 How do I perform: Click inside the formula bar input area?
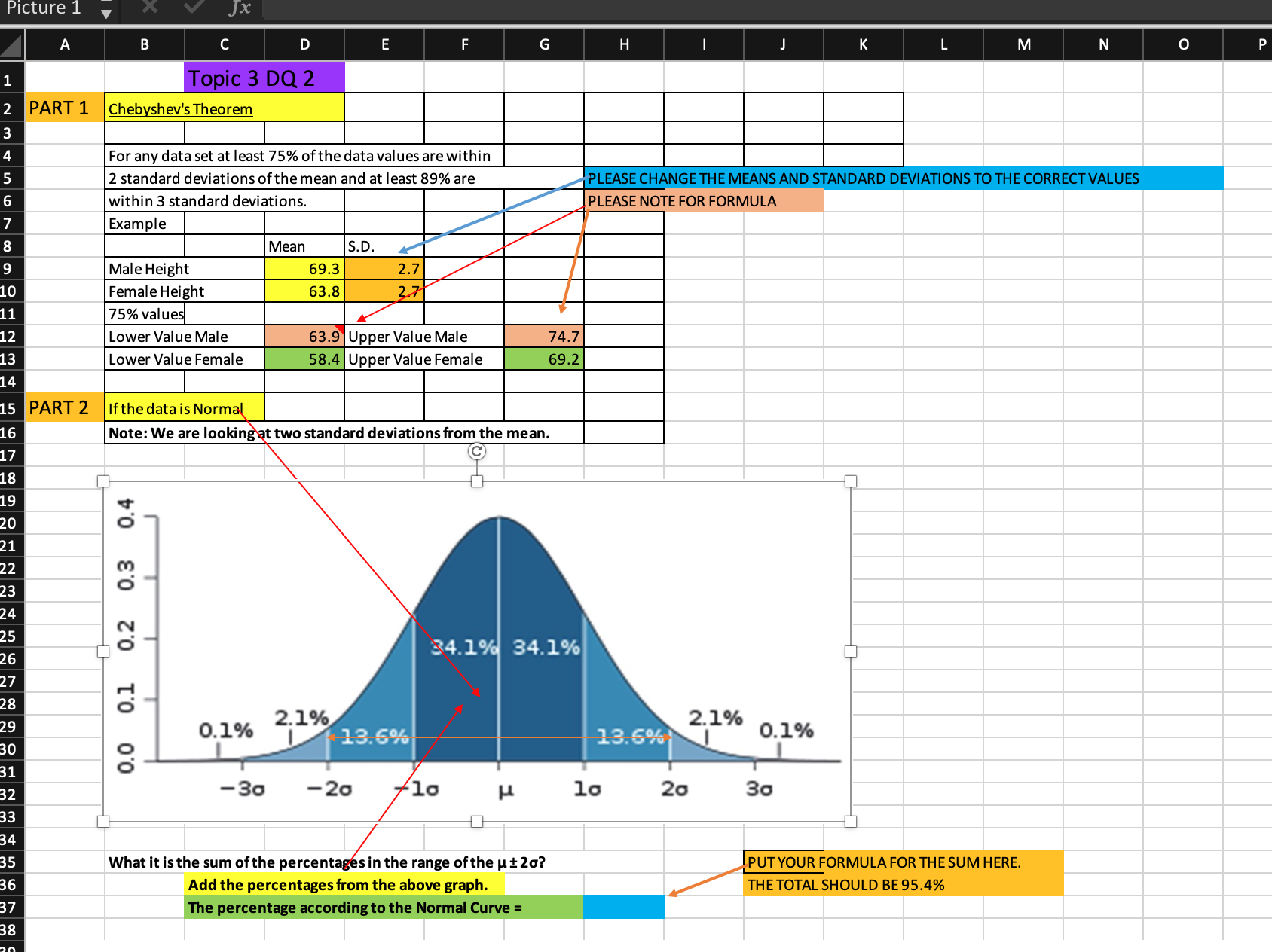767,9
